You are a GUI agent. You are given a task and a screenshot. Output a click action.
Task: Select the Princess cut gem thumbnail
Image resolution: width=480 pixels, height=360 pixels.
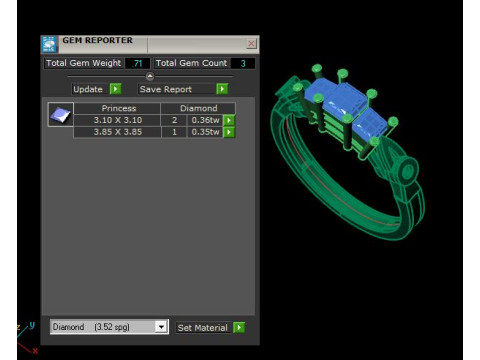pyautogui.click(x=60, y=115)
